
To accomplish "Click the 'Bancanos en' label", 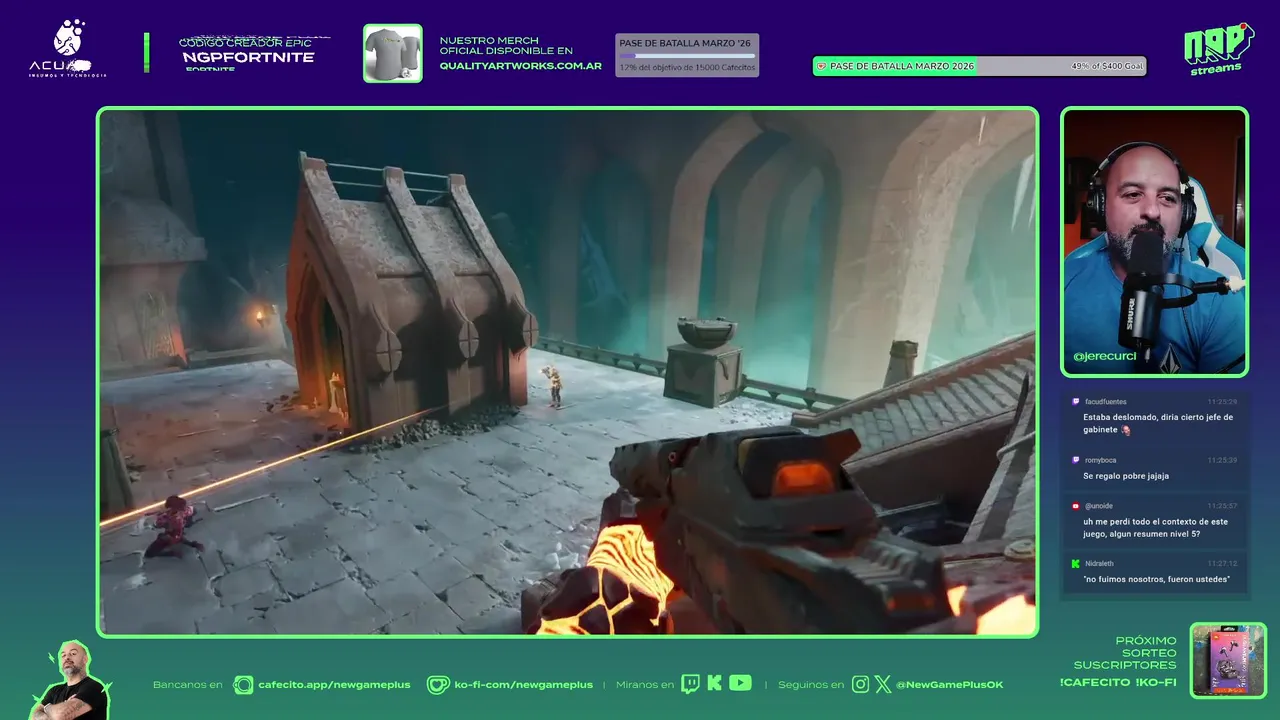I will pos(188,685).
